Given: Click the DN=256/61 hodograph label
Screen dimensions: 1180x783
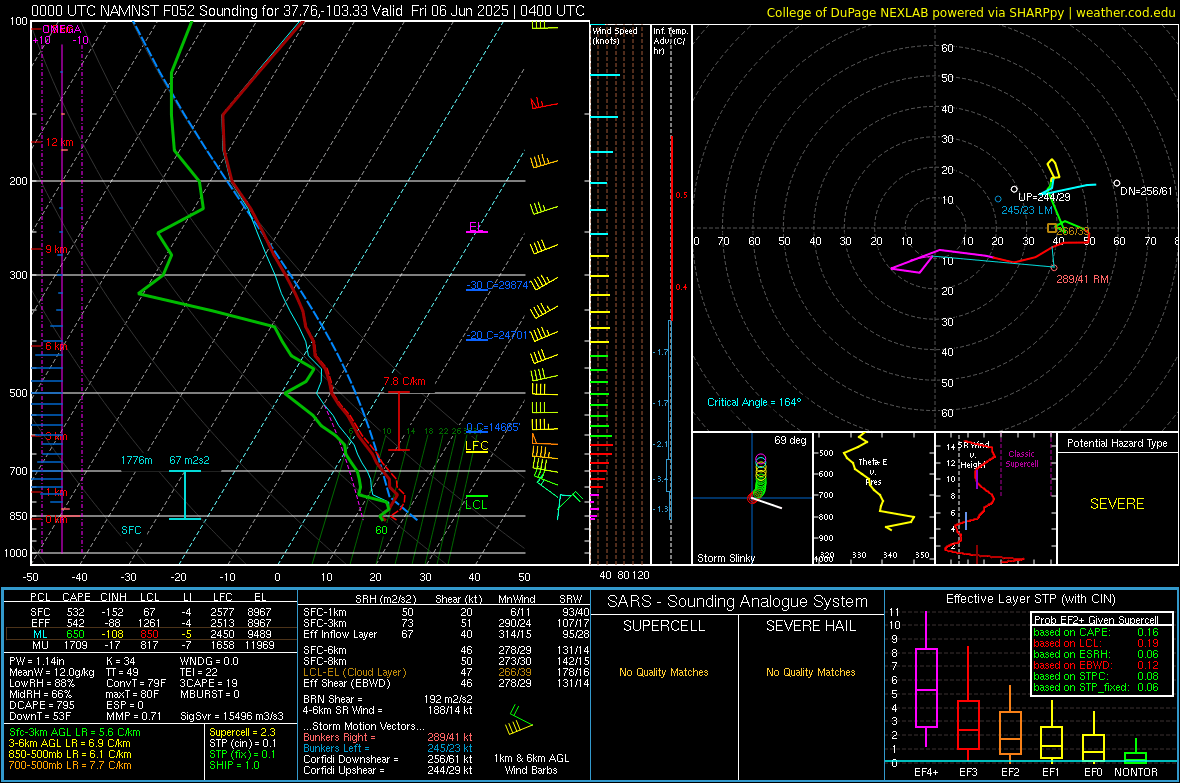Looking at the screenshot, I should (1146, 191).
